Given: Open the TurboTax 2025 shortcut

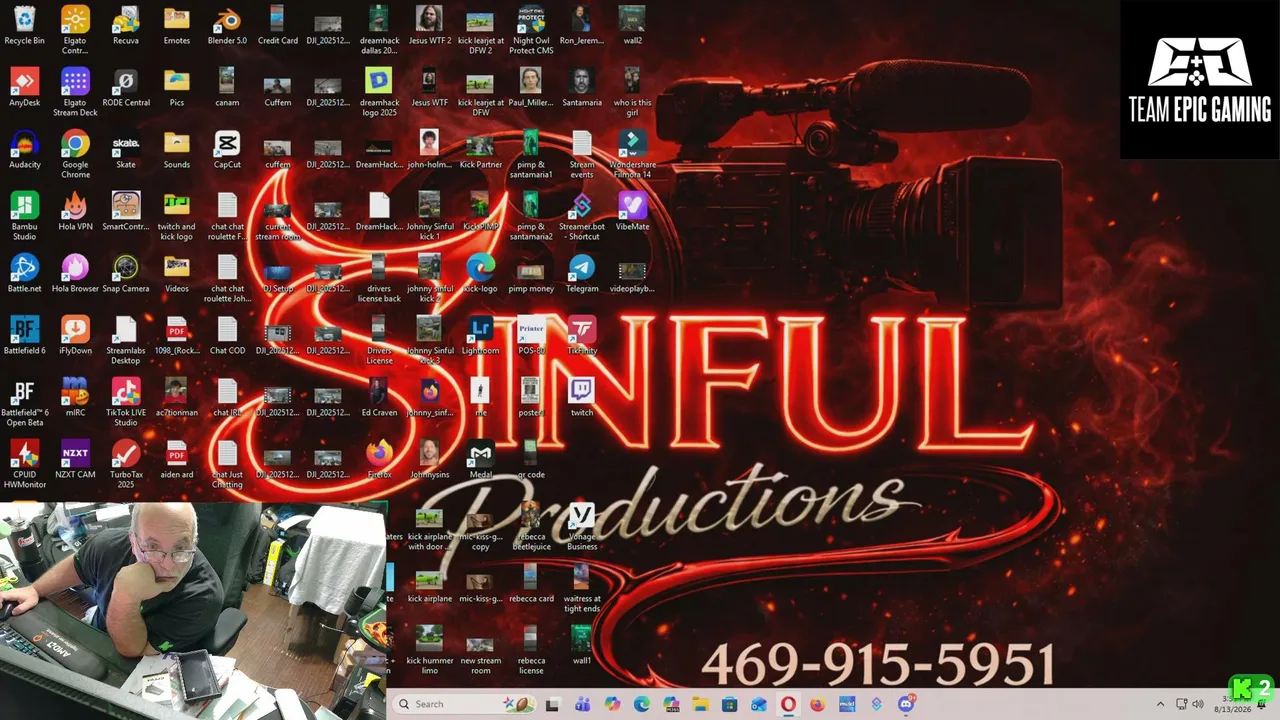Looking at the screenshot, I should (x=125, y=465).
